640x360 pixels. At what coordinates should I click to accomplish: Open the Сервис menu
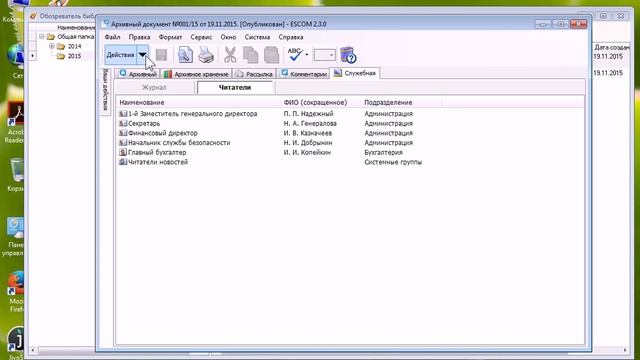click(x=201, y=37)
